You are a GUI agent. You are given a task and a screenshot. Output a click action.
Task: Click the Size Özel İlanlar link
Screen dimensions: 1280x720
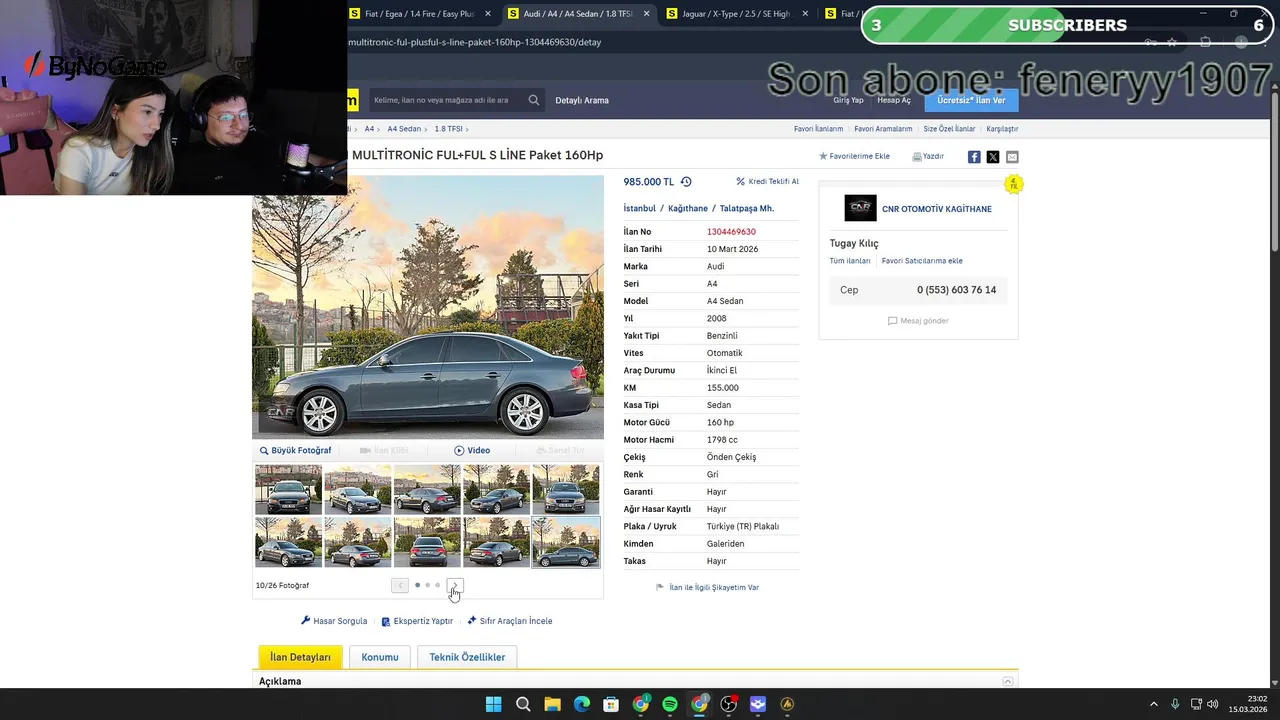[x=949, y=129]
